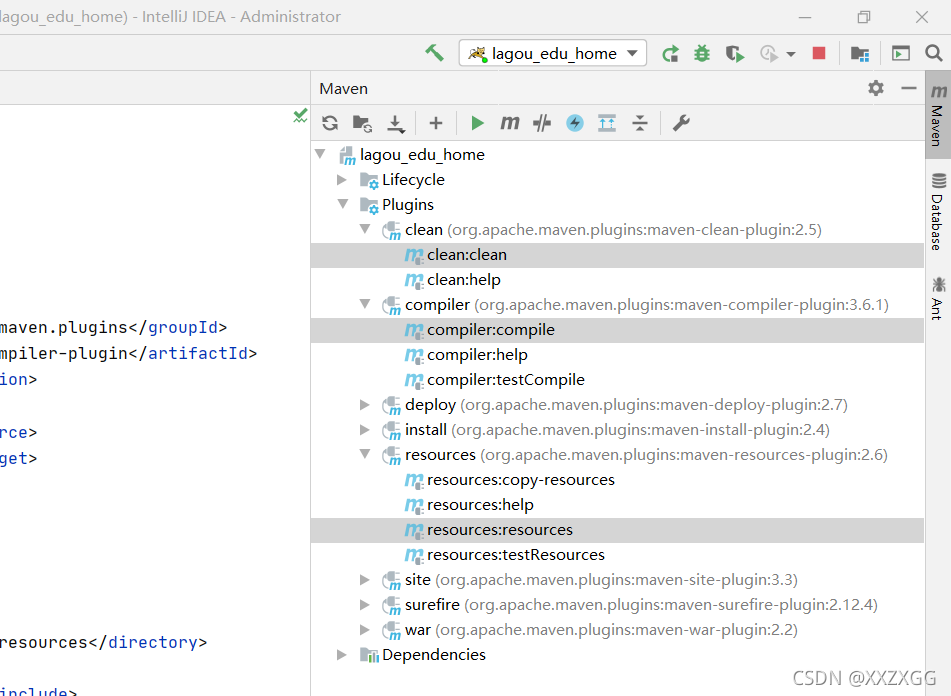Expand the war plugin node
Viewport: 951px width, 696px height.
(365, 630)
